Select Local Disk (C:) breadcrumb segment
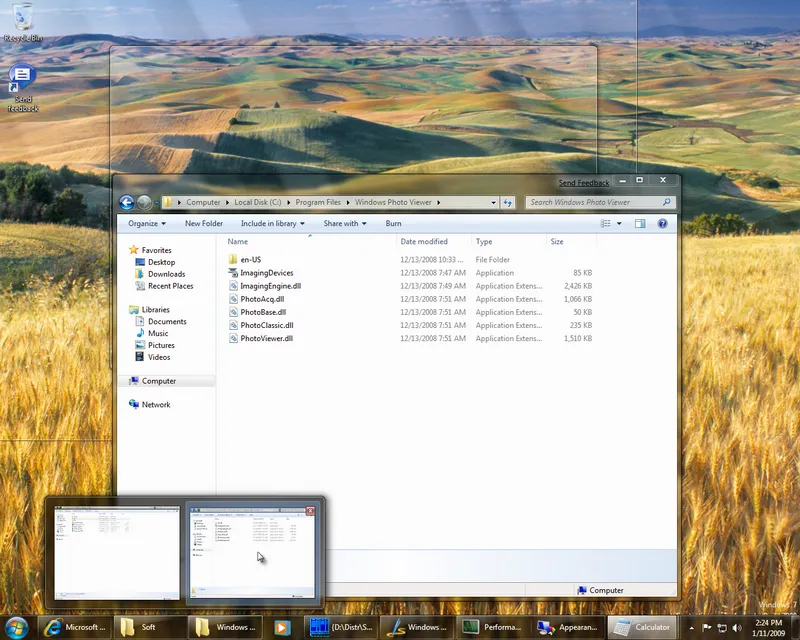This screenshot has height=640, width=800. (258, 202)
